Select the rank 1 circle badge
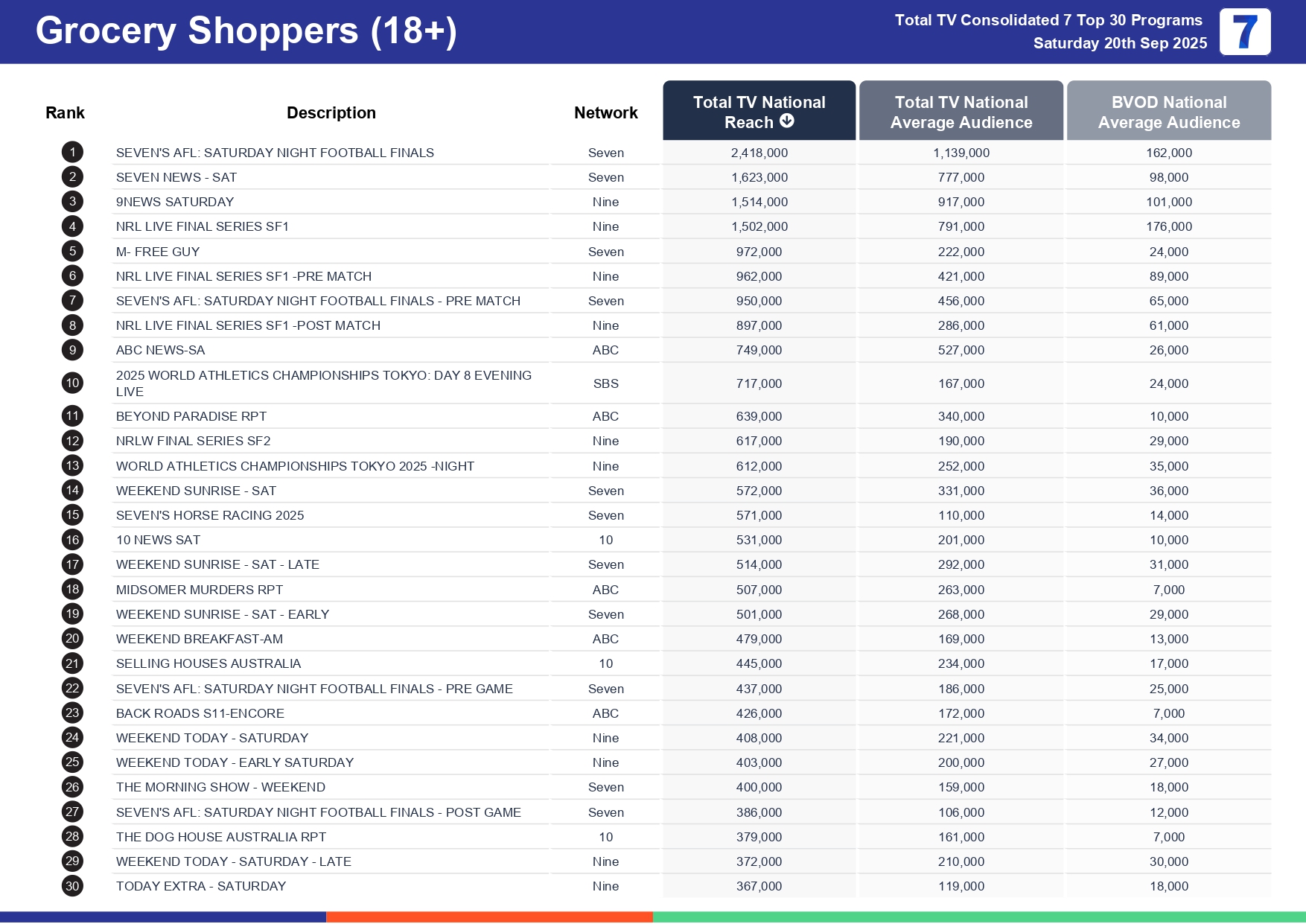 pos(72,153)
